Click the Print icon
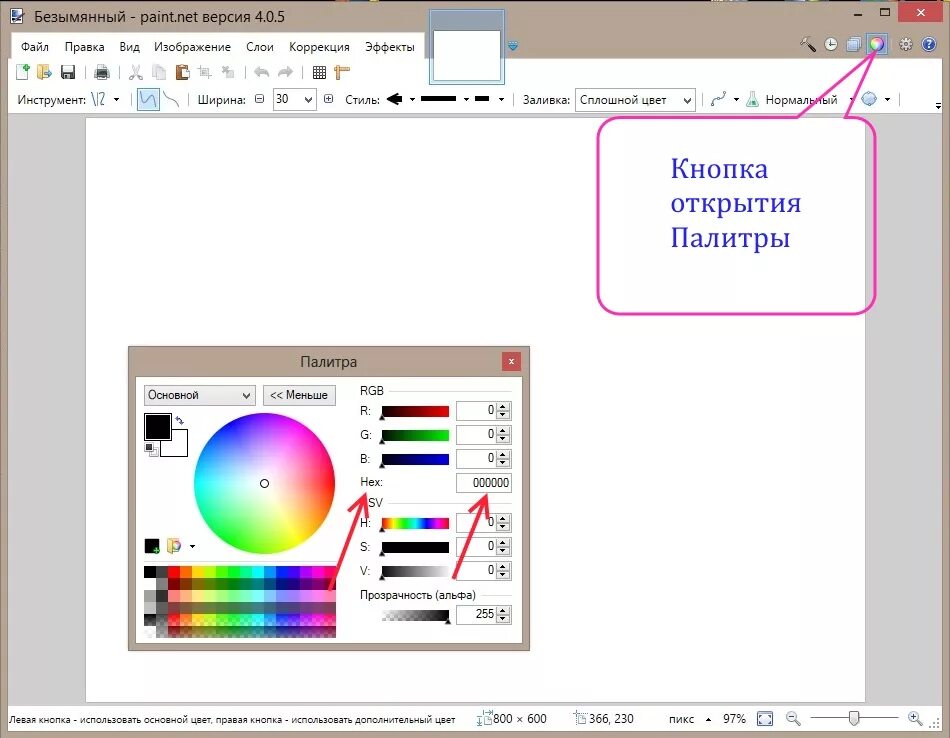950x738 pixels. coord(102,72)
